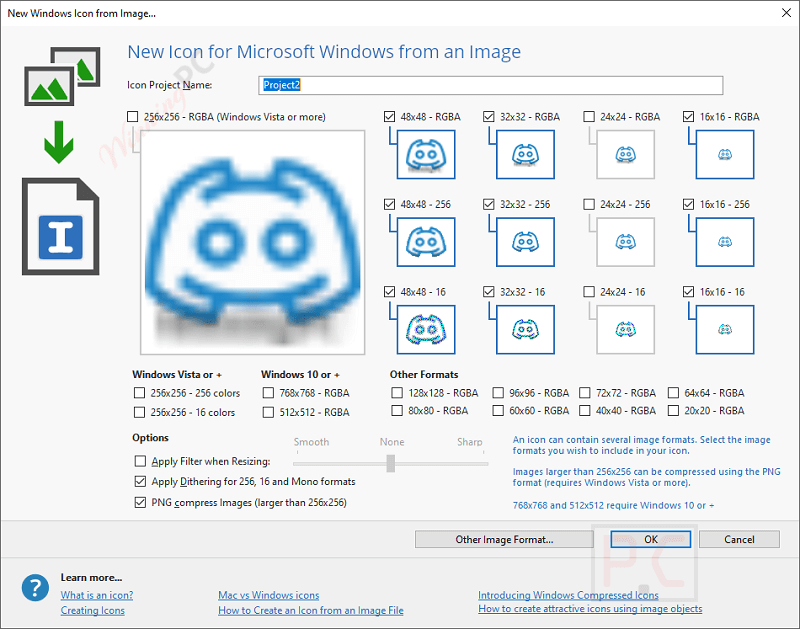The width and height of the screenshot is (800, 629).
Task: Select the 32x32 256-color preview thumbnail
Action: coord(526,242)
